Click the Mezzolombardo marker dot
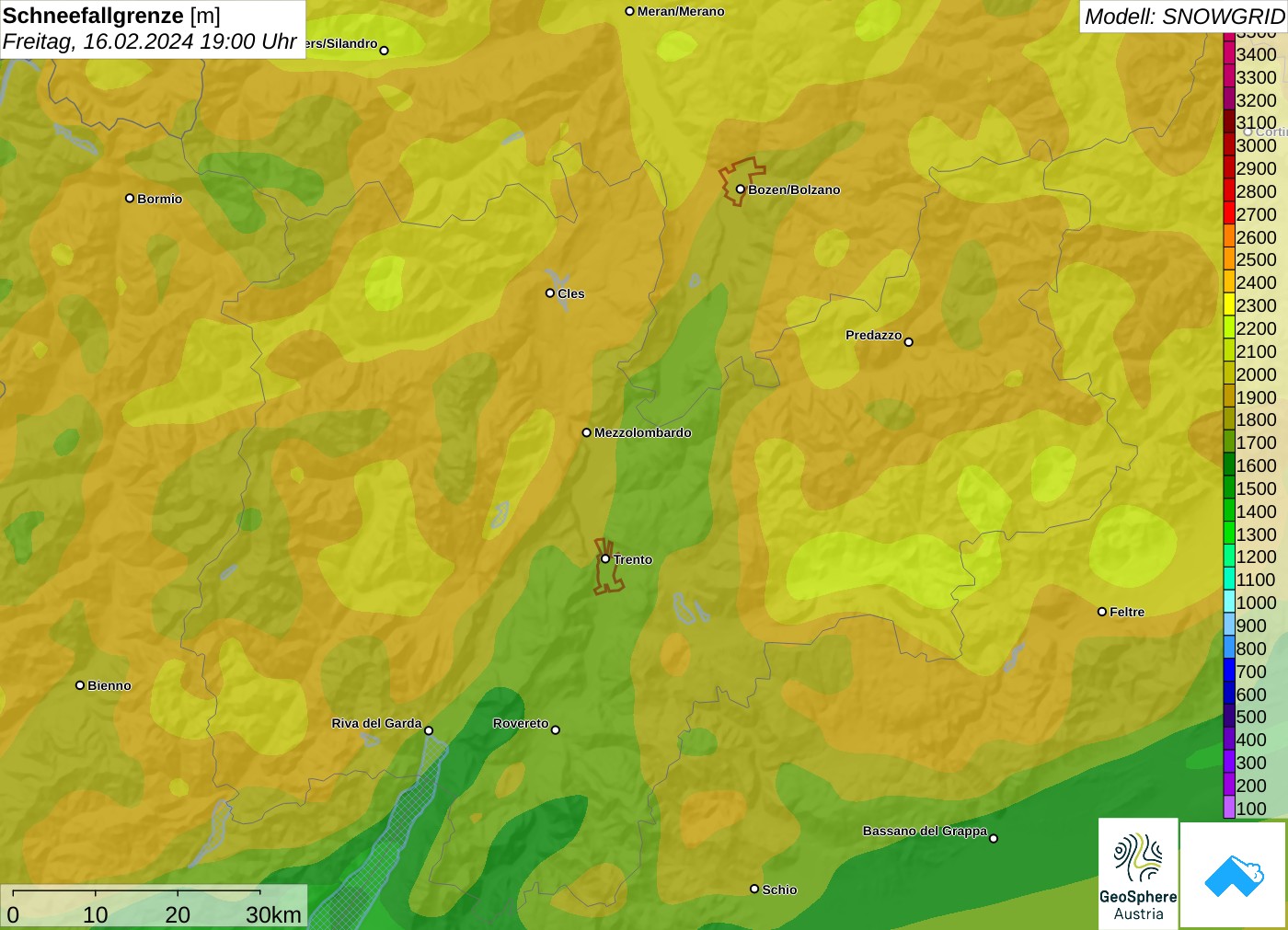Screen dimensions: 1288x930 (587, 432)
